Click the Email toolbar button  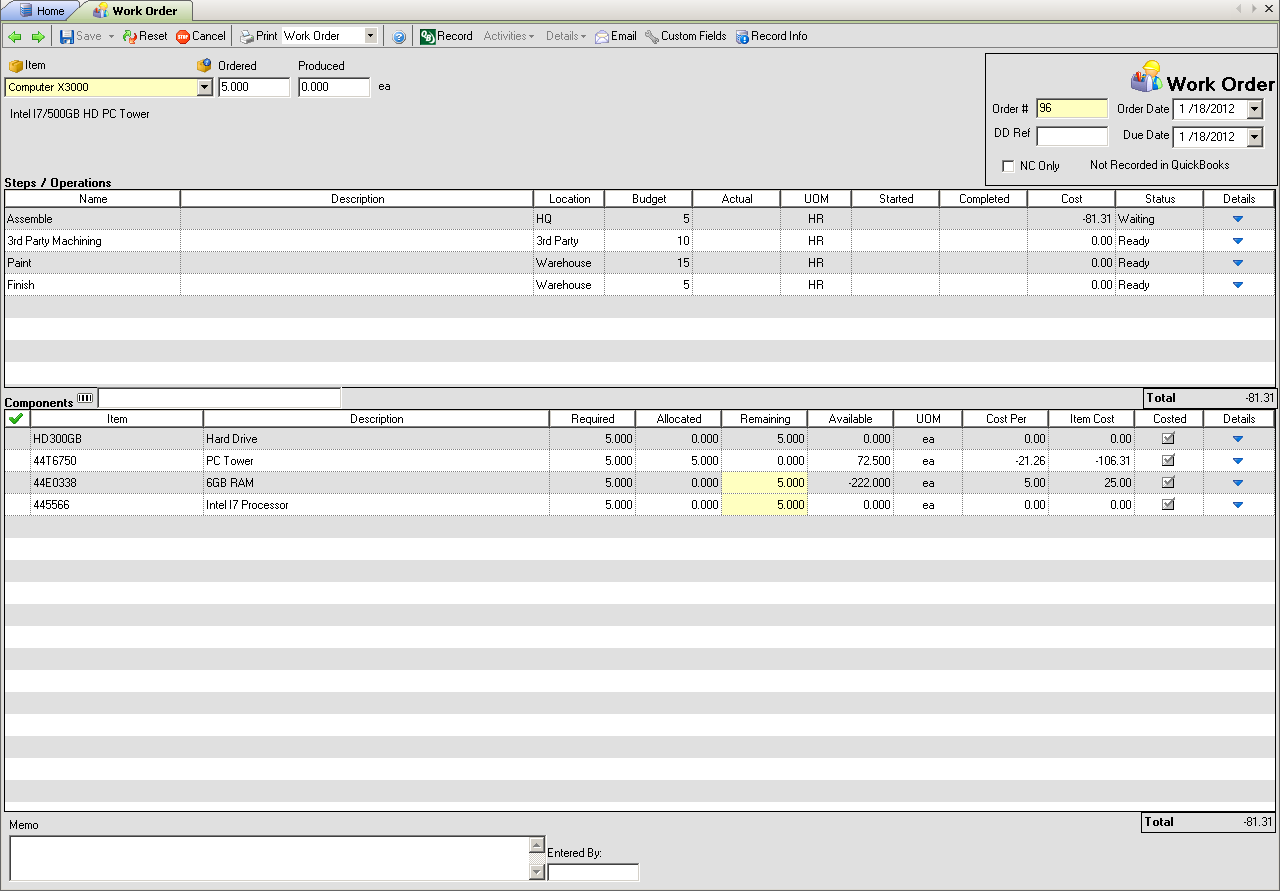coord(616,36)
